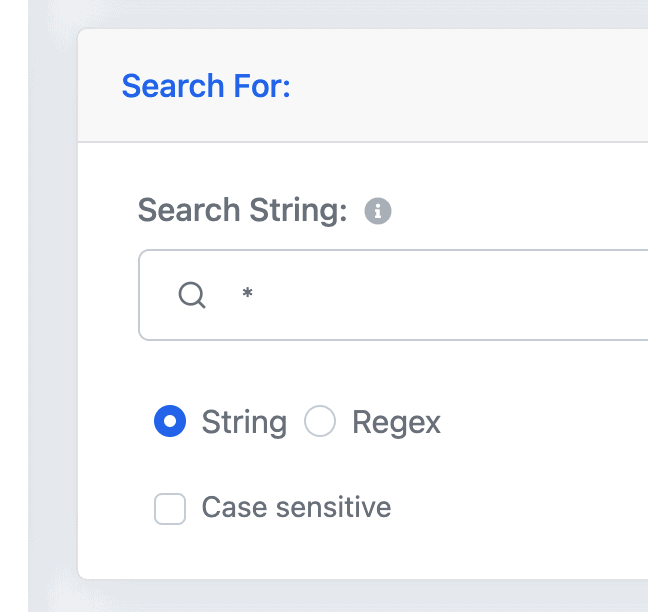Screen dimensions: 648x612
Task: Click the magnifying glass search icon
Action: (192, 295)
